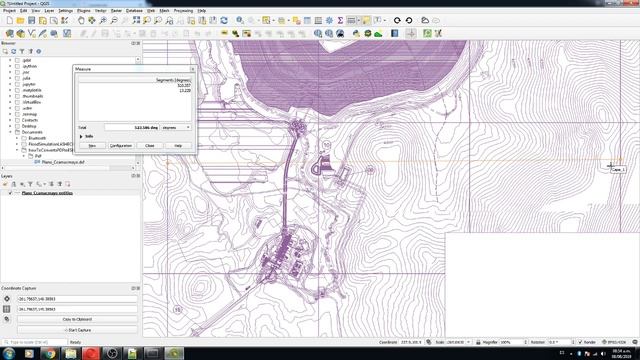Create a new project with the blank page icon
Image resolution: width=640 pixels, height=360 pixels.
9,20
